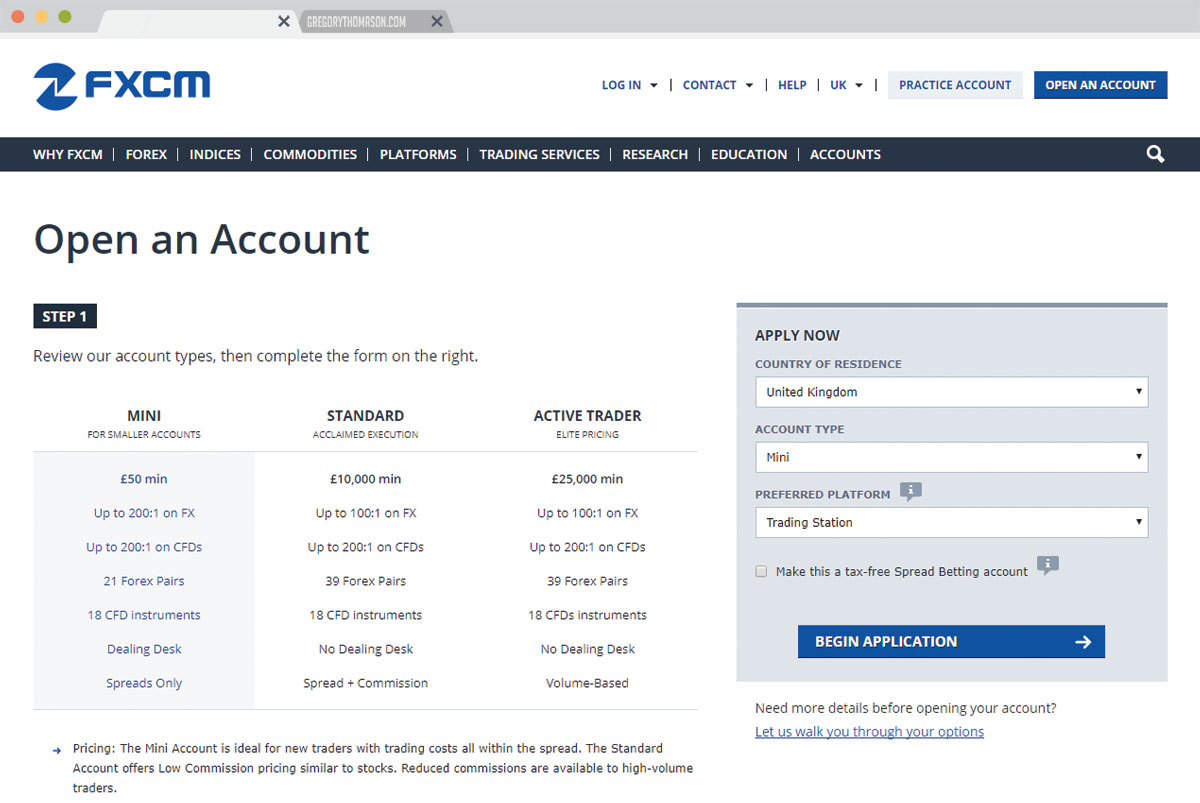Click 'Spreads Only' in the Mini column
The width and height of the screenshot is (1200, 803).
[144, 683]
